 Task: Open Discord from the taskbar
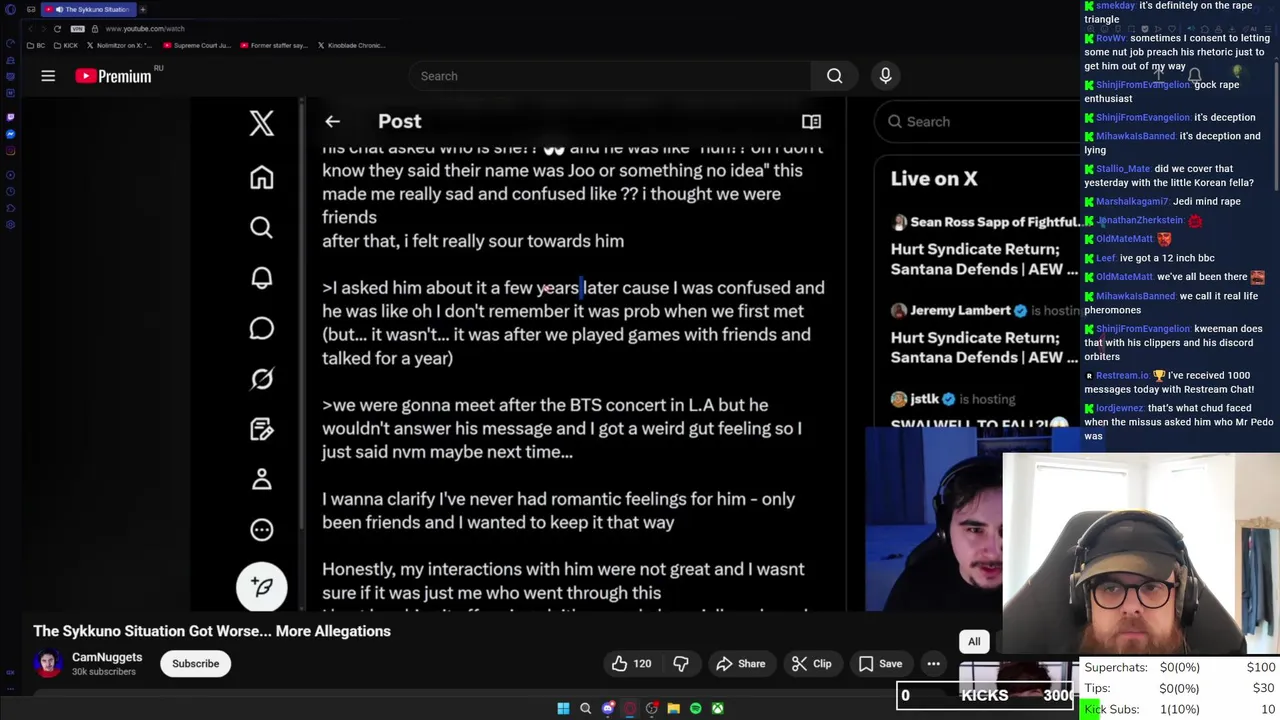tap(608, 709)
